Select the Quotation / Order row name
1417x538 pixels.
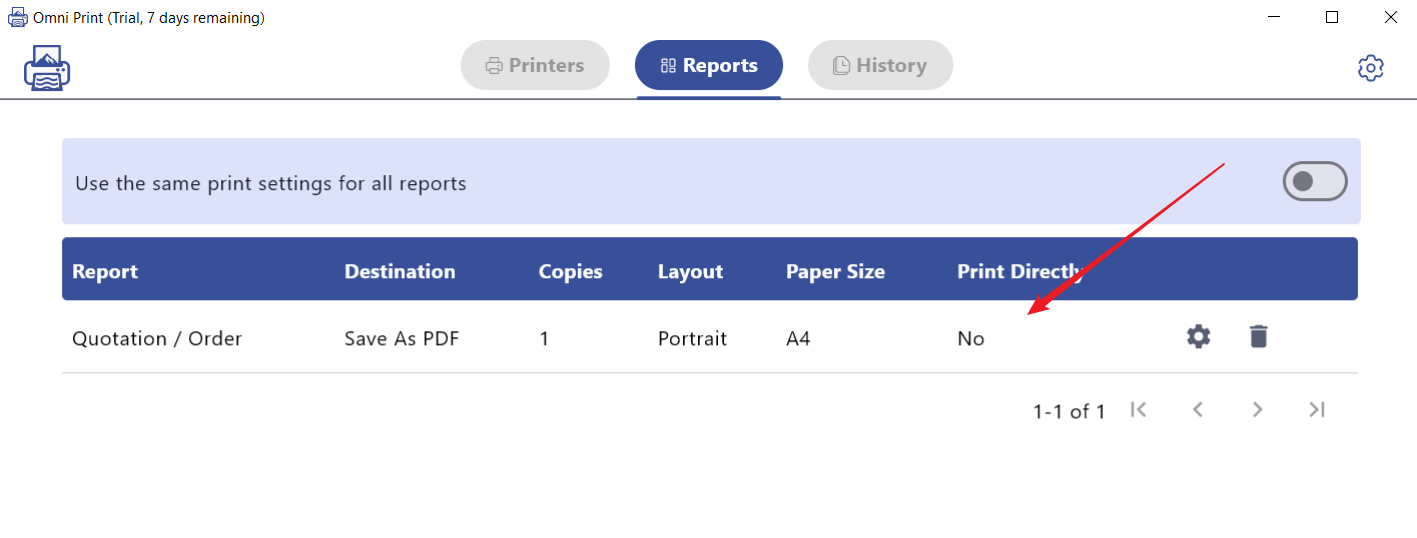tap(157, 339)
